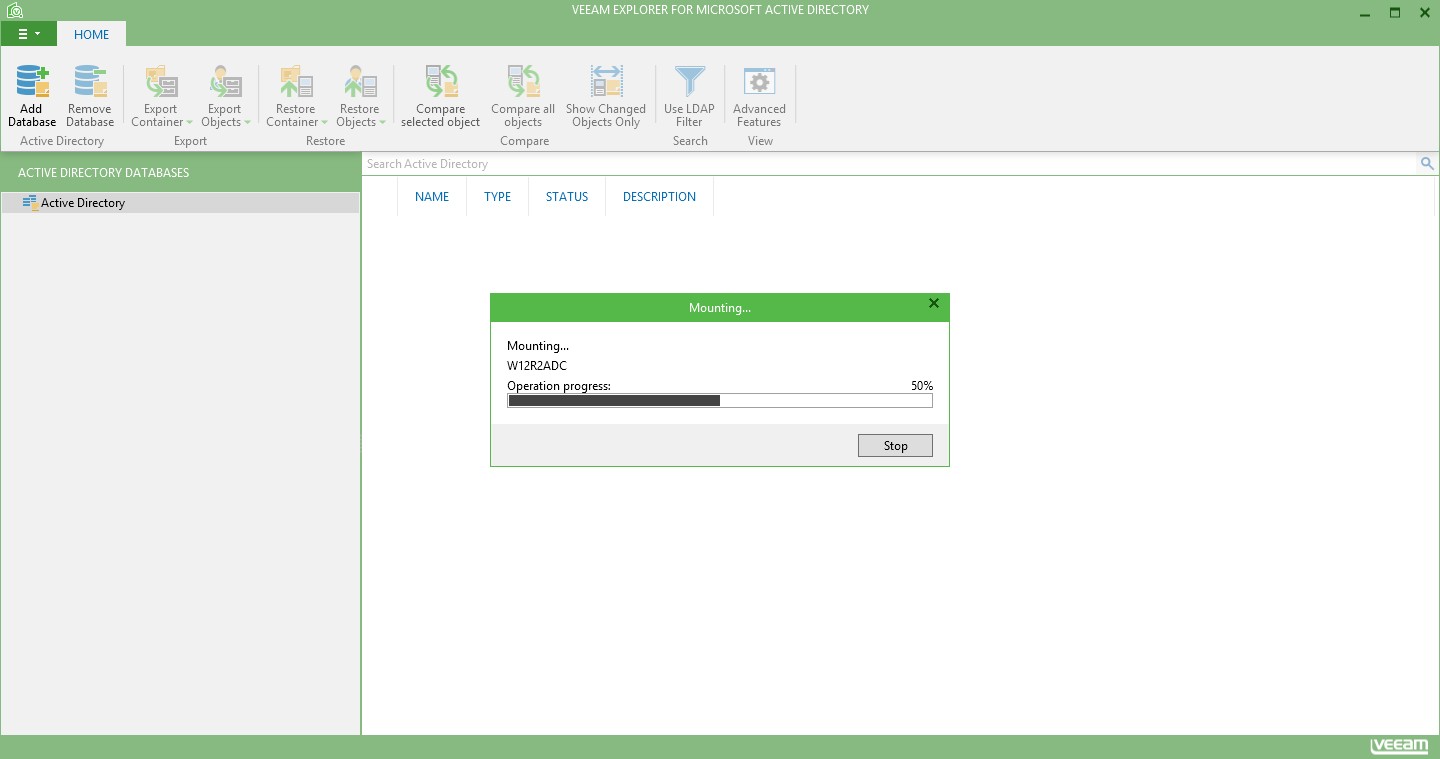Select Active Directory in the databases tree
Screen dimensions: 1440x759
pos(180,203)
